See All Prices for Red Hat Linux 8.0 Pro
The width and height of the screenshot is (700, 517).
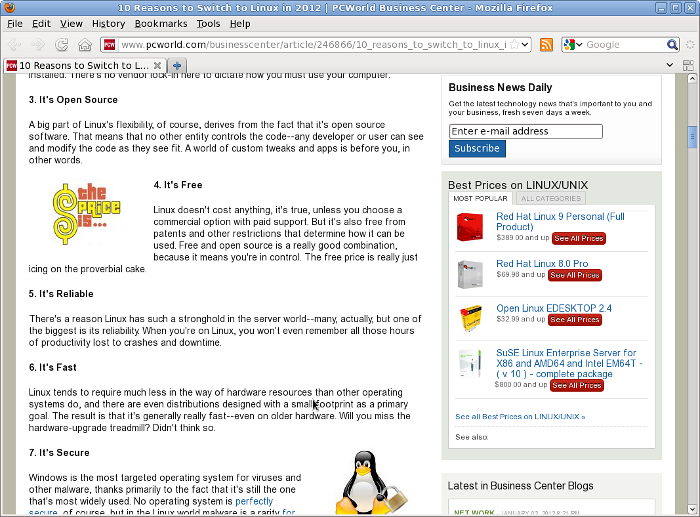click(x=575, y=275)
